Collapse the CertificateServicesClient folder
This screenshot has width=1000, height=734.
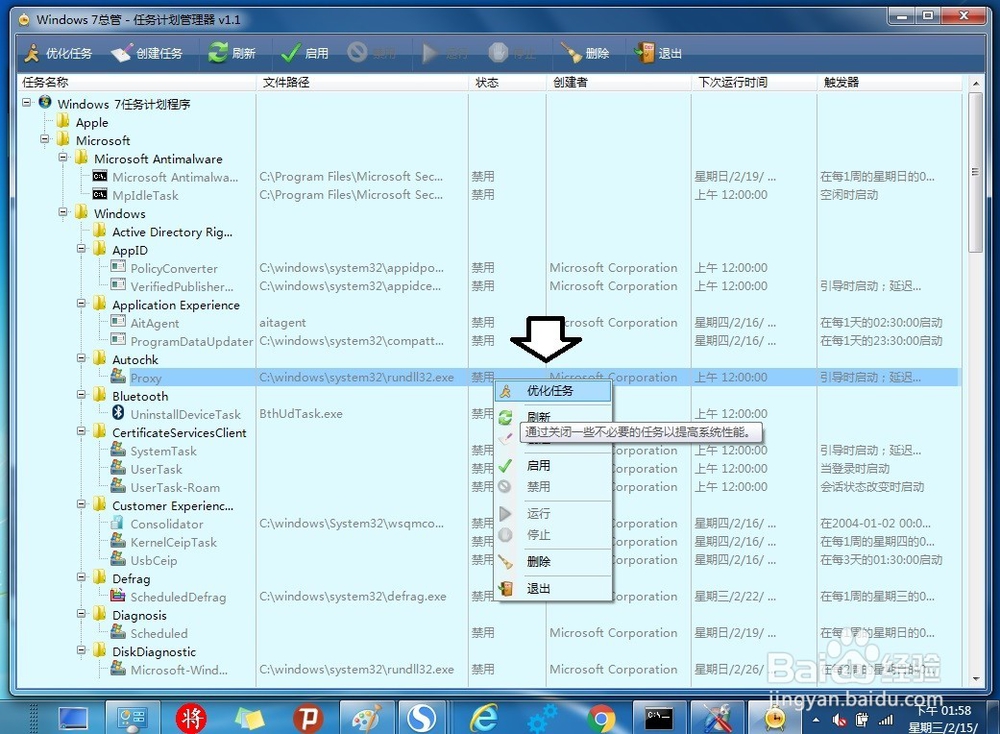[x=81, y=430]
